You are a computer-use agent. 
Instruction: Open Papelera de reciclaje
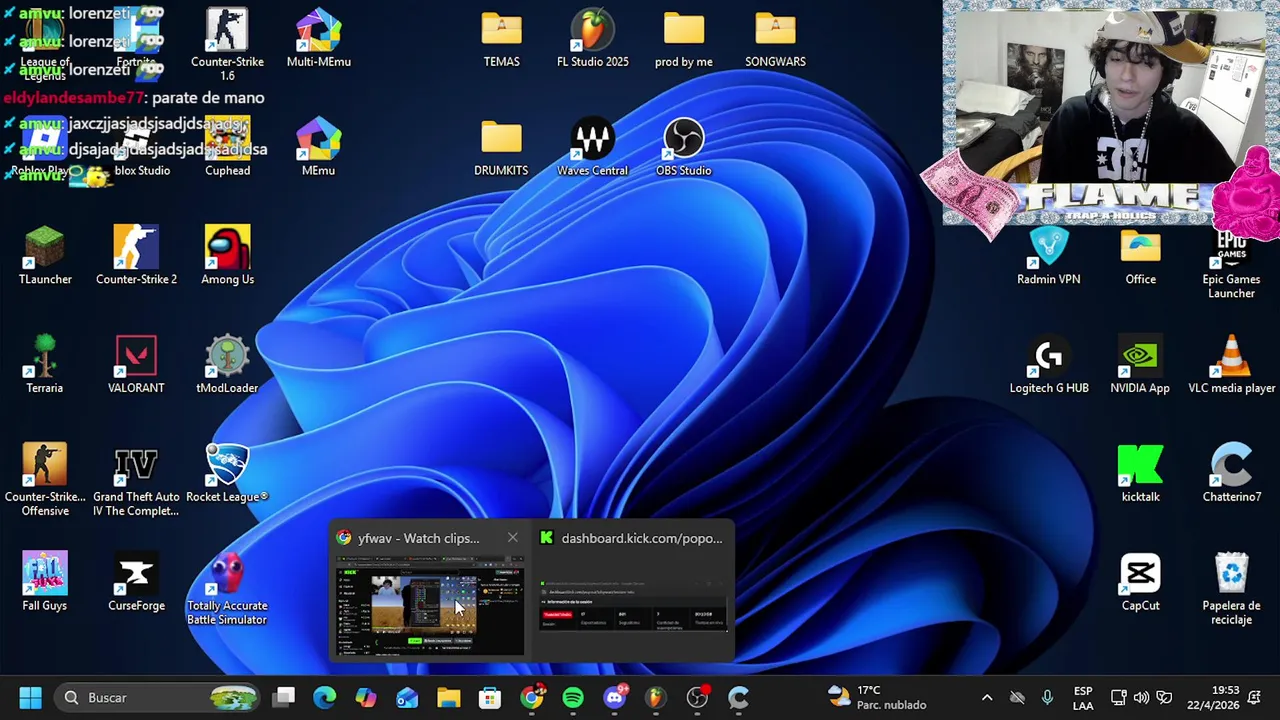[x=1231, y=589]
